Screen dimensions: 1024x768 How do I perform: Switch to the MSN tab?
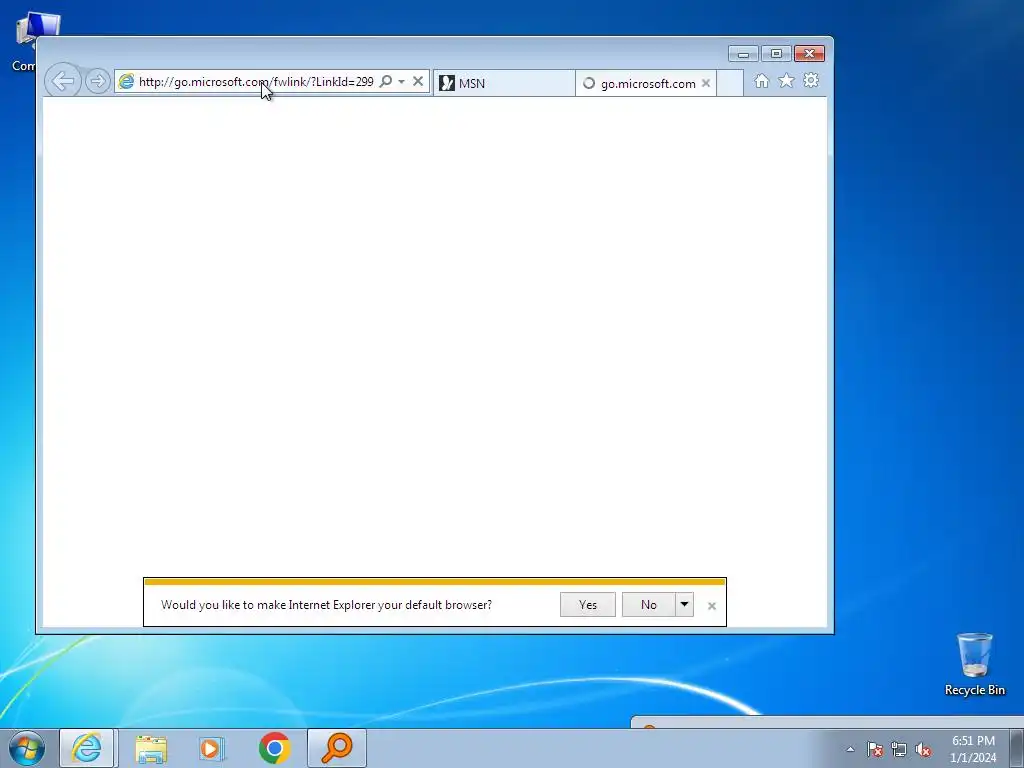[x=504, y=83]
